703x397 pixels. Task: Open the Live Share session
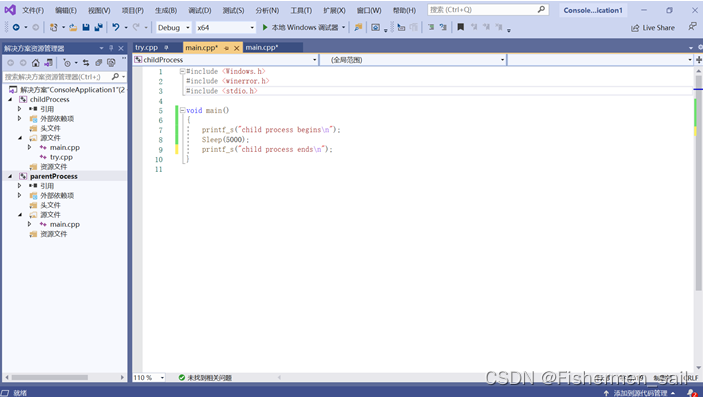653,28
